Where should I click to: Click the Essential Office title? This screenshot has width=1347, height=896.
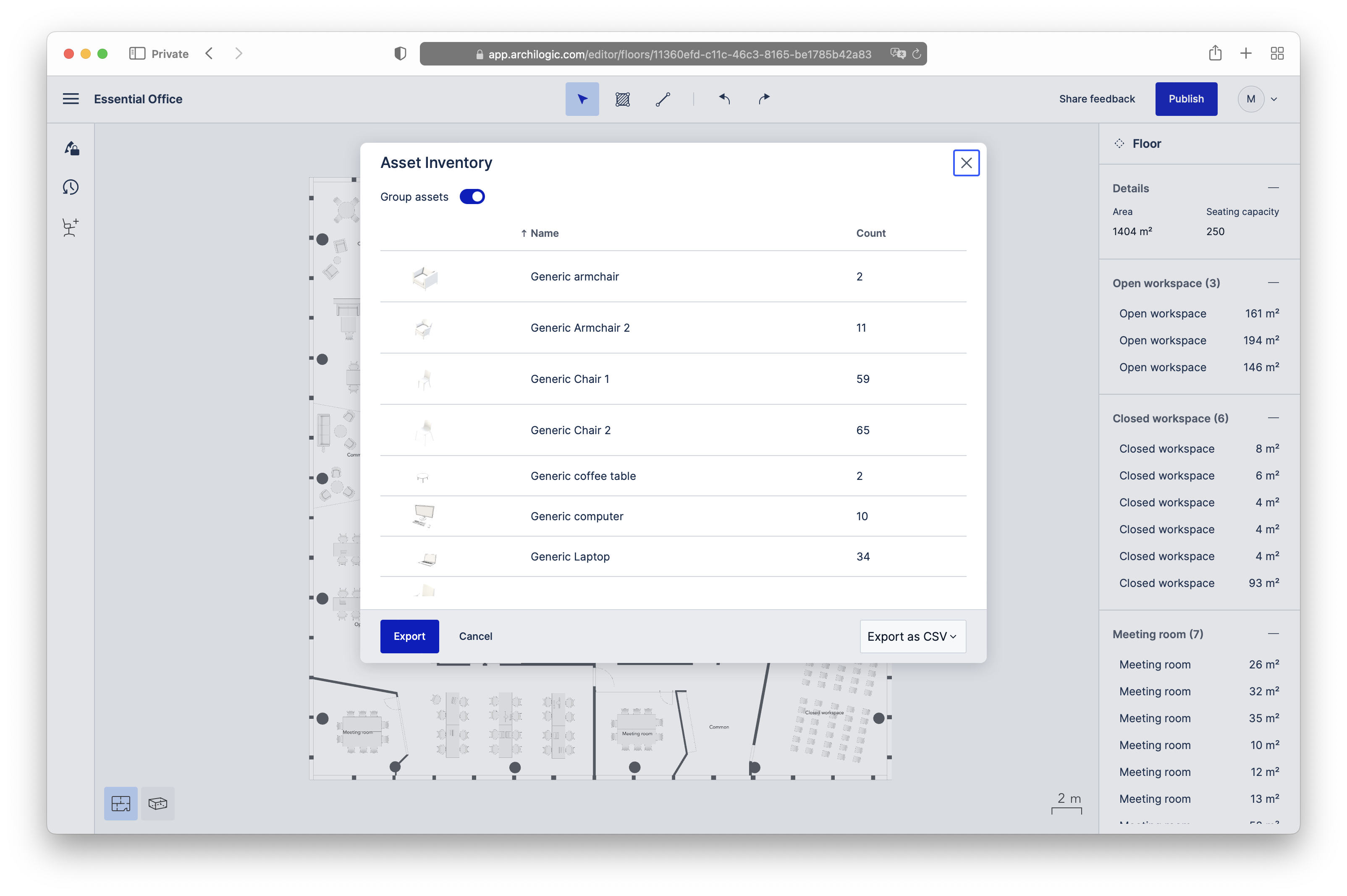138,99
